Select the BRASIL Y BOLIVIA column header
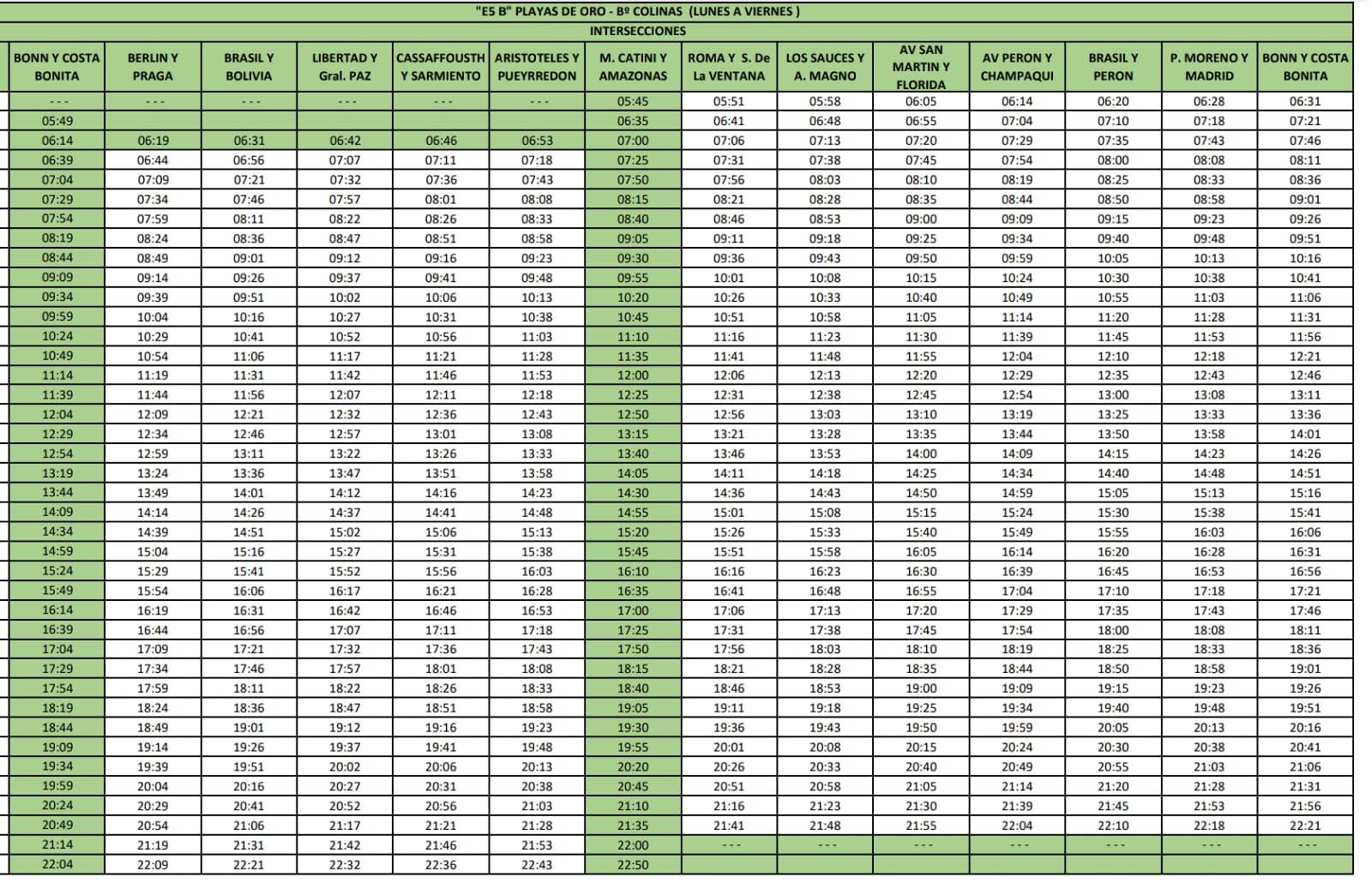The height and width of the screenshot is (883, 1372). tap(249, 67)
